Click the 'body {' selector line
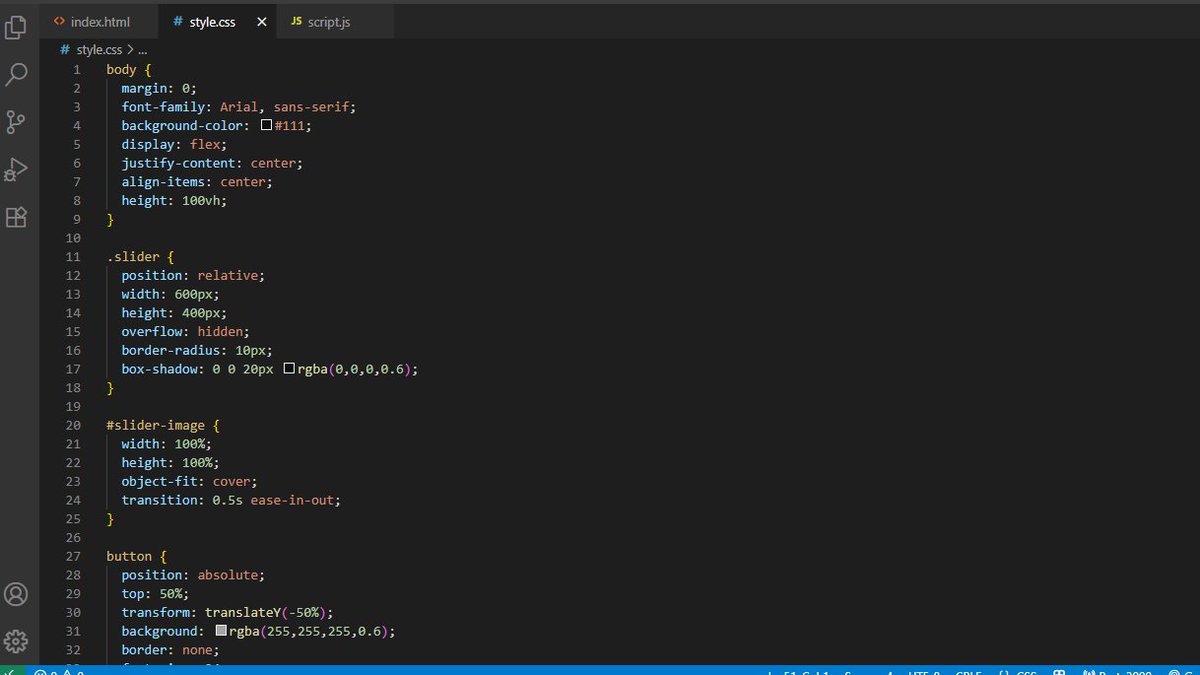 [129, 70]
